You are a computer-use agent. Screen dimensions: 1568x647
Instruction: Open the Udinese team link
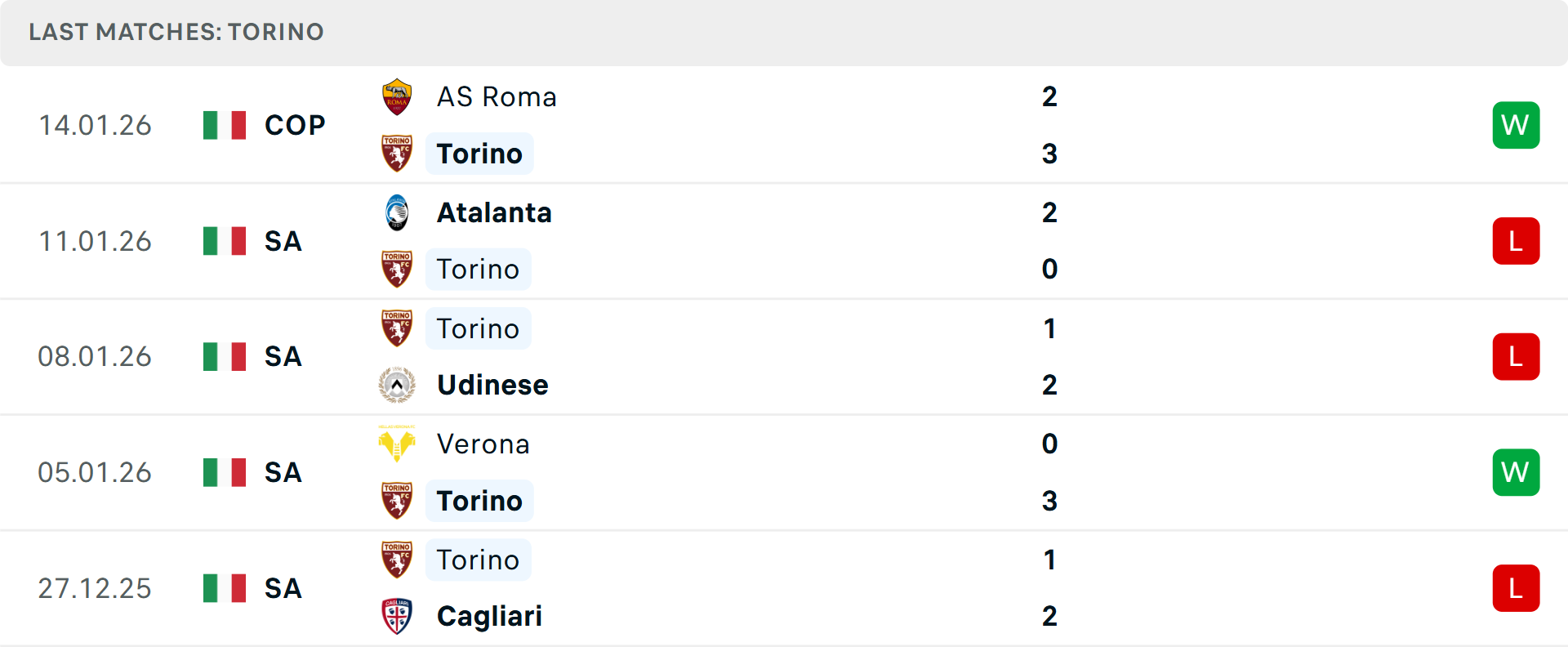click(492, 385)
